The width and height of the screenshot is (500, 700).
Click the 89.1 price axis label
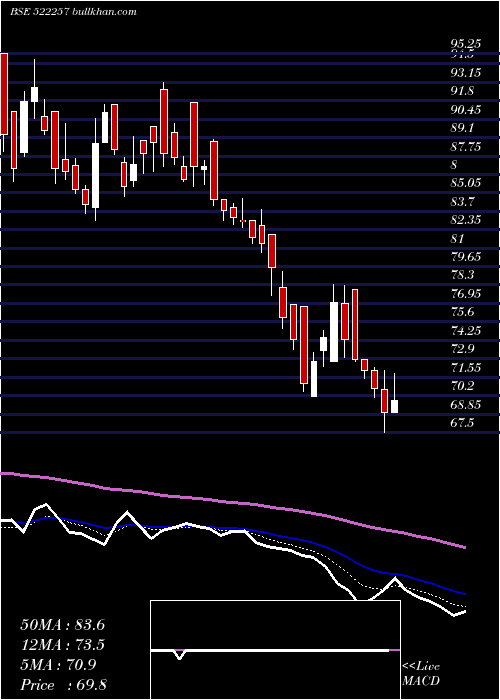coord(462,128)
